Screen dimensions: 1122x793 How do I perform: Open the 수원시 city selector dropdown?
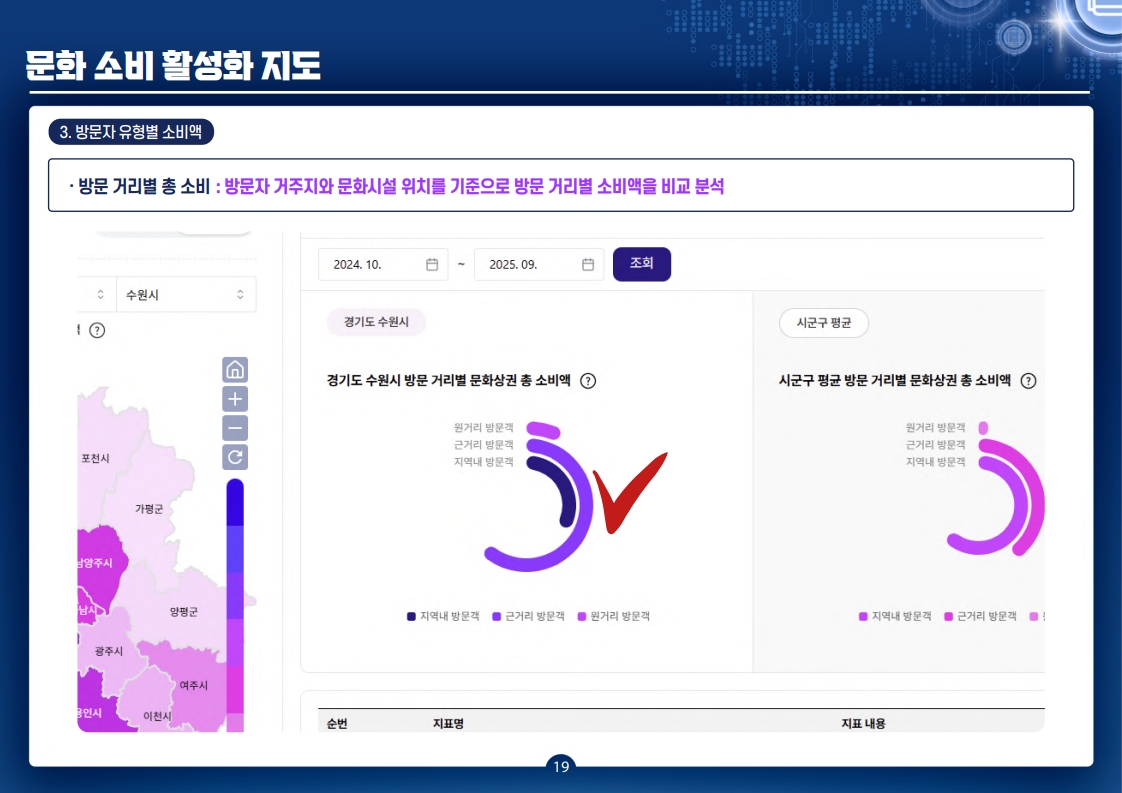(186, 294)
